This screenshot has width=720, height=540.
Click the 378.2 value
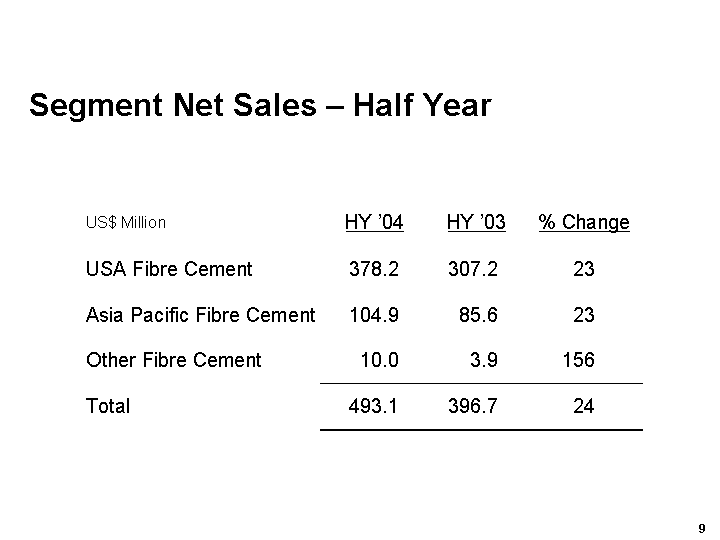(373, 269)
